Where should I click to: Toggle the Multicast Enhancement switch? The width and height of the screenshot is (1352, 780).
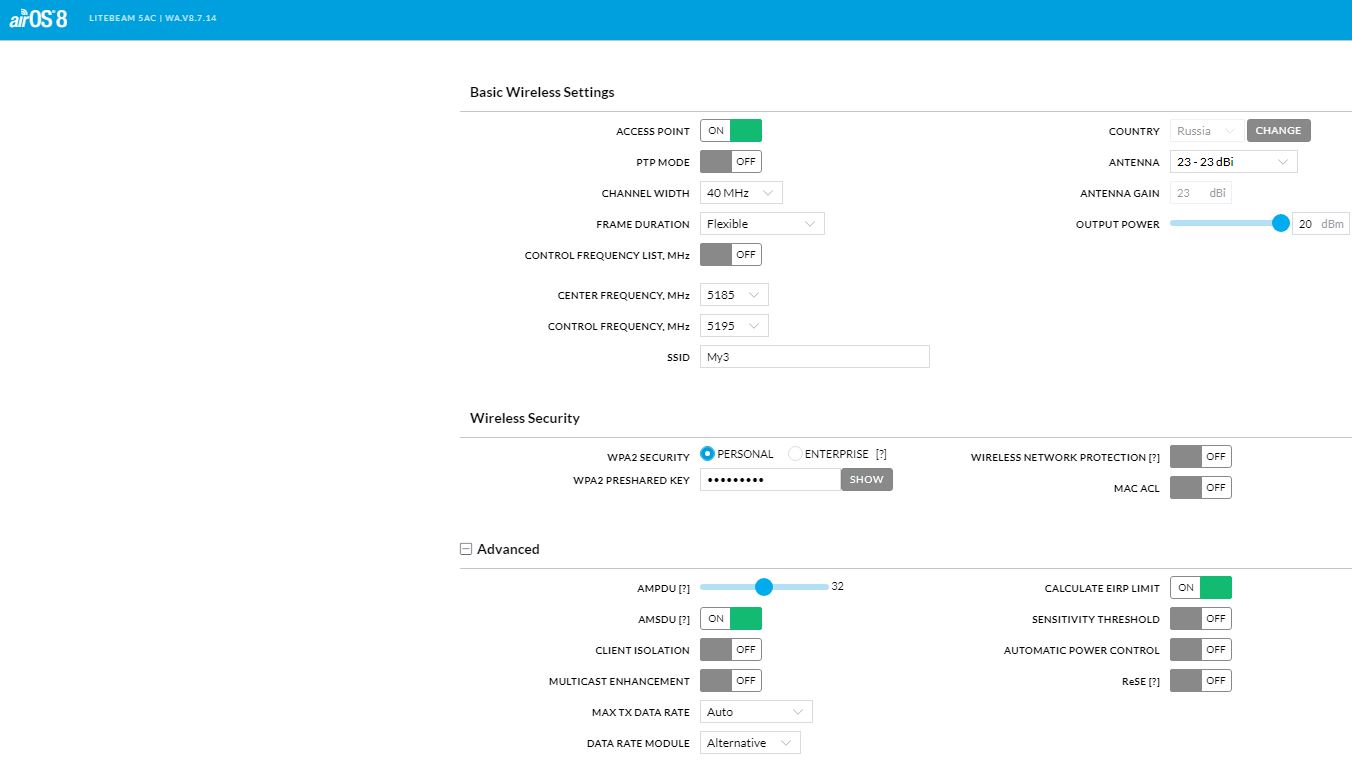click(731, 681)
